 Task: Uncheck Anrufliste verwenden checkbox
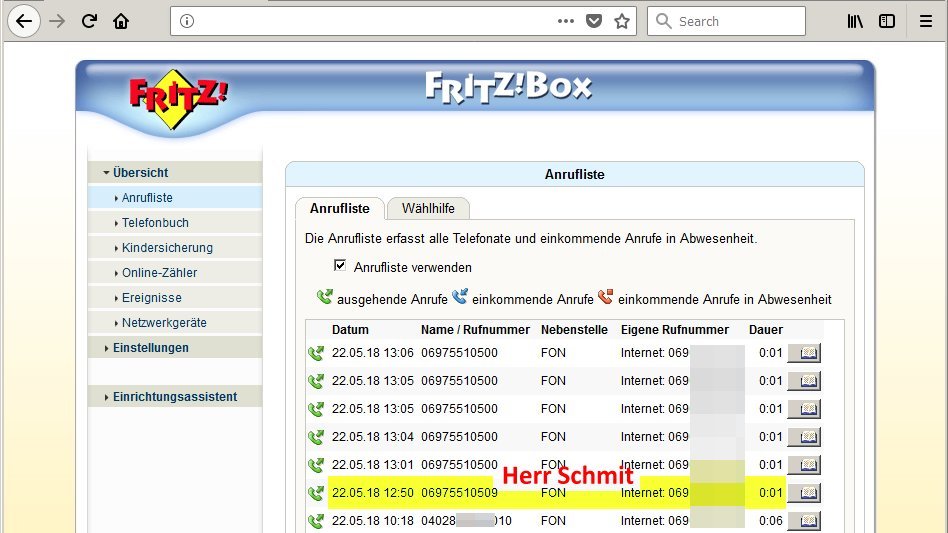click(340, 265)
